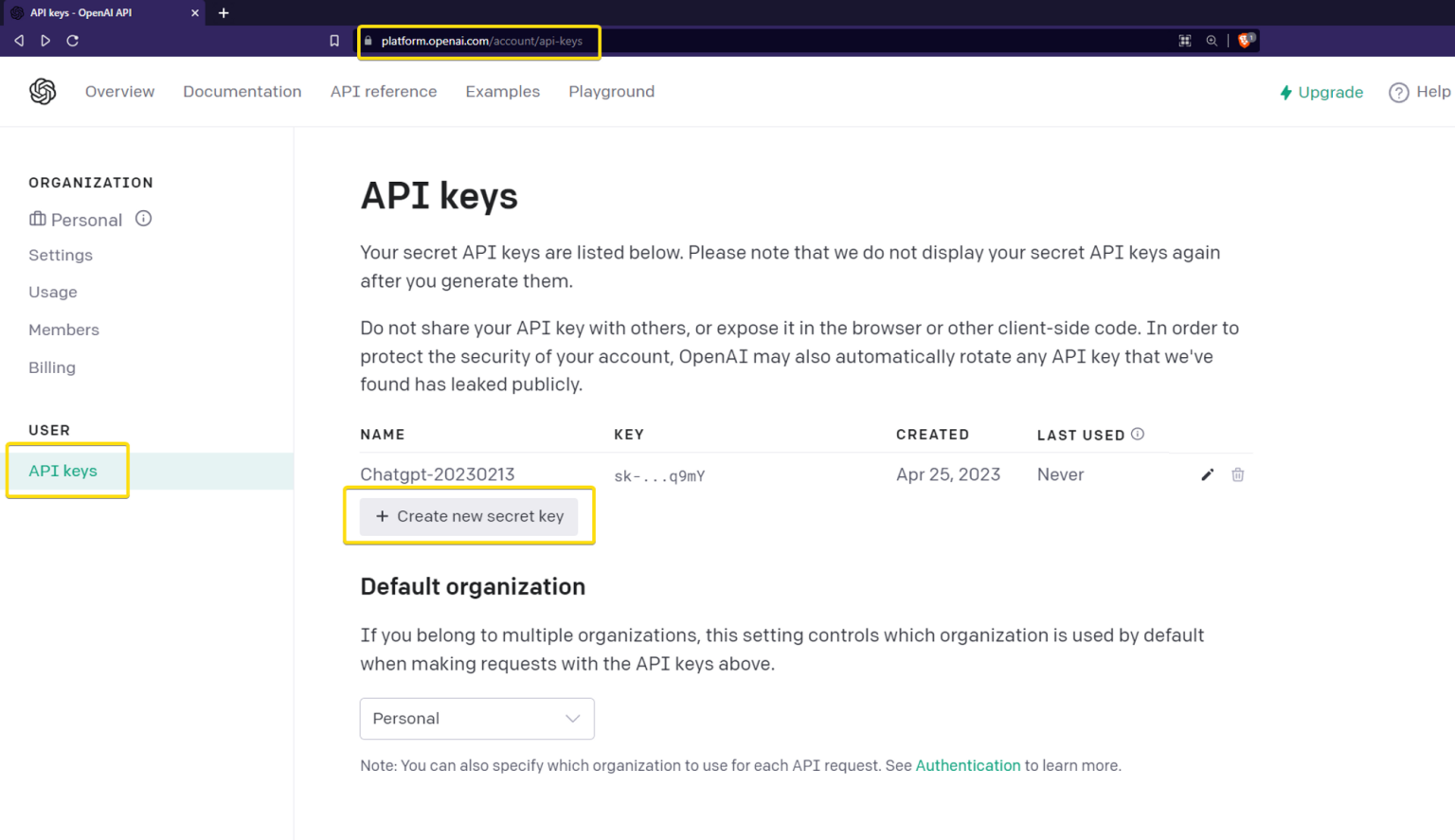This screenshot has height=840, width=1455.
Task: Create a new secret key
Action: tap(469, 516)
